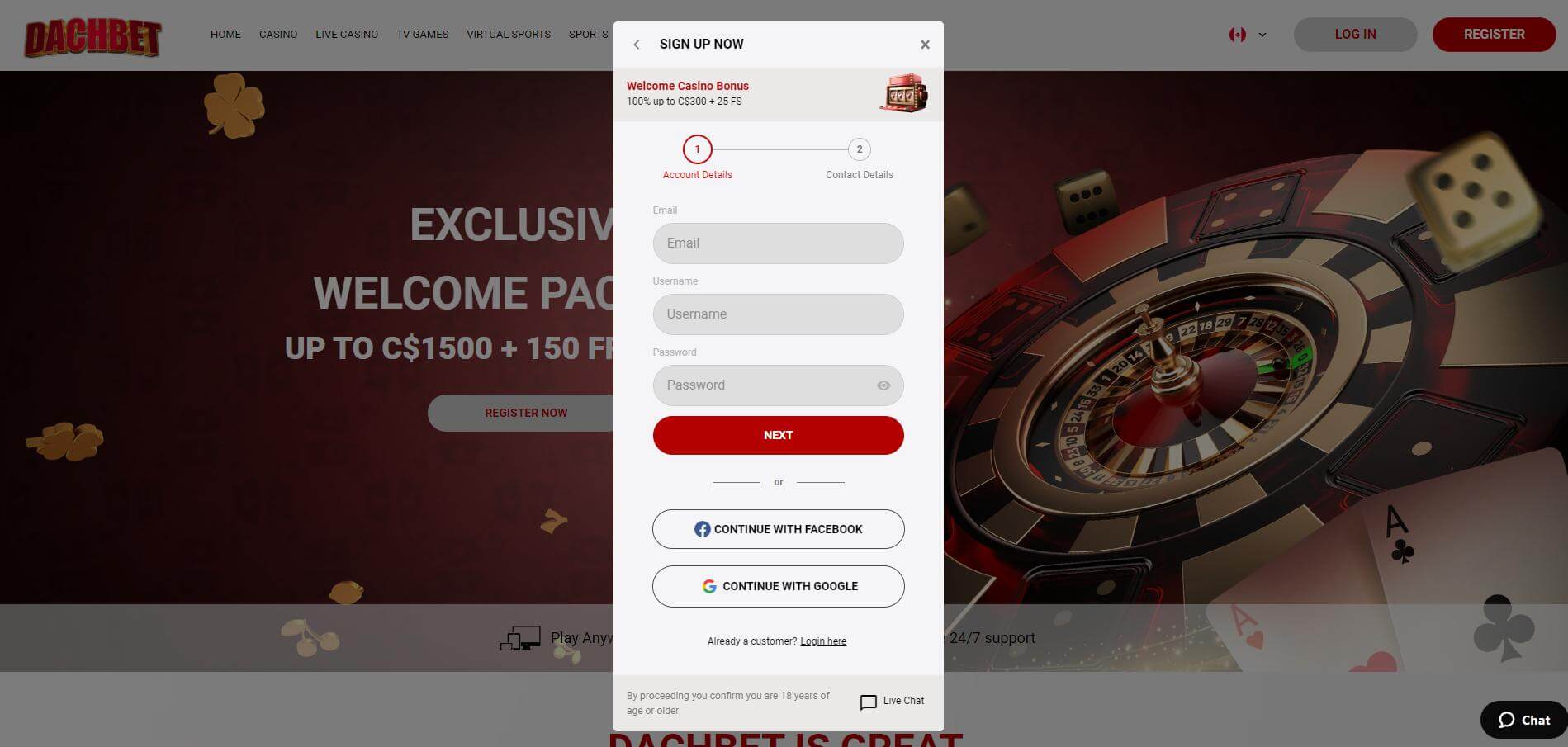Click the Username input field
The width and height of the screenshot is (1568, 747).
(x=778, y=314)
